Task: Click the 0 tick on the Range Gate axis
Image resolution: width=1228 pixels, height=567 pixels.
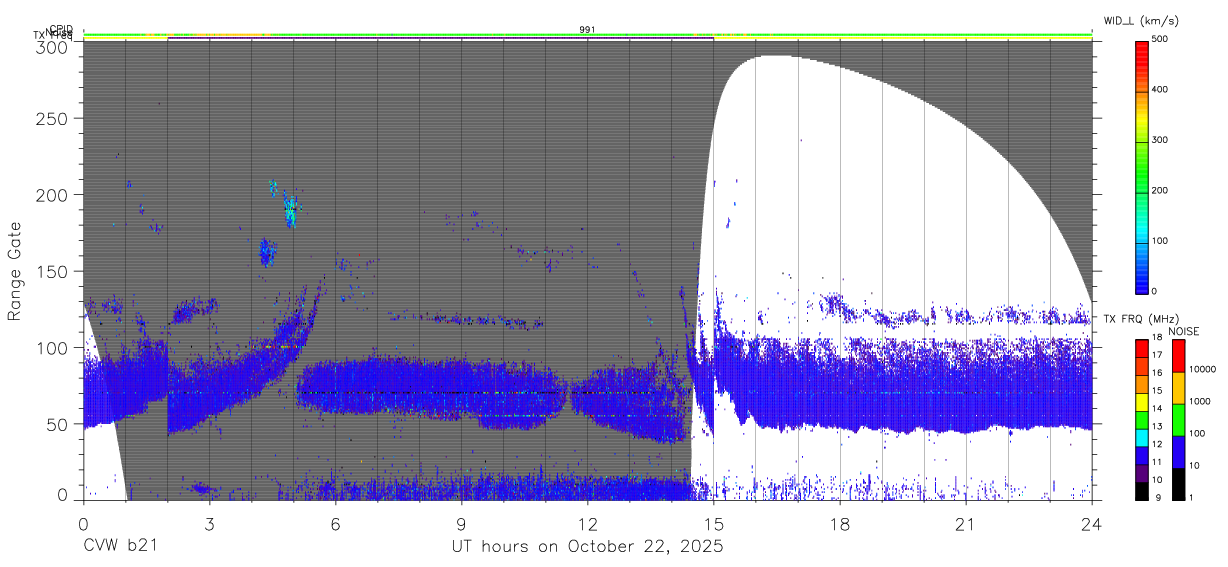Action: 63,495
